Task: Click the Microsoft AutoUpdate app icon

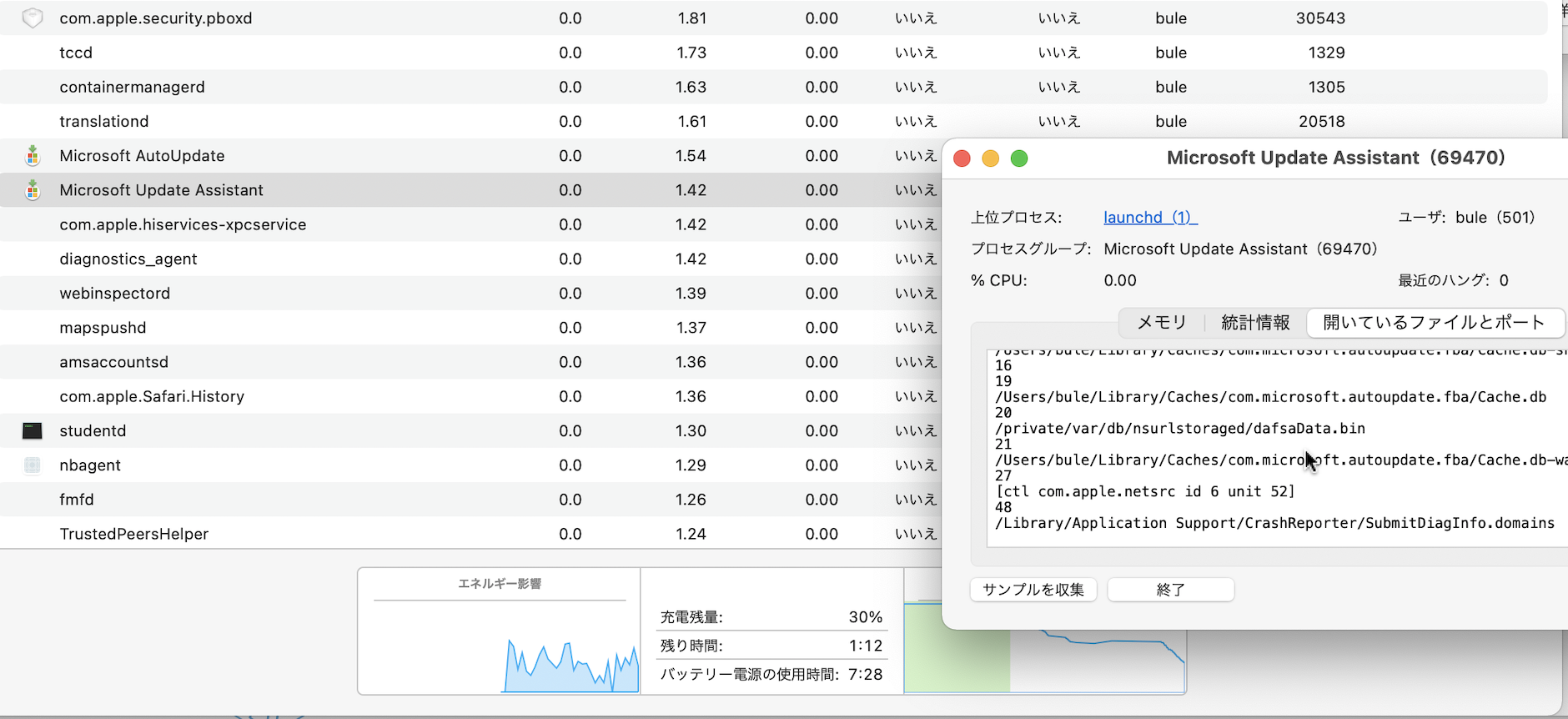Action: point(33,156)
